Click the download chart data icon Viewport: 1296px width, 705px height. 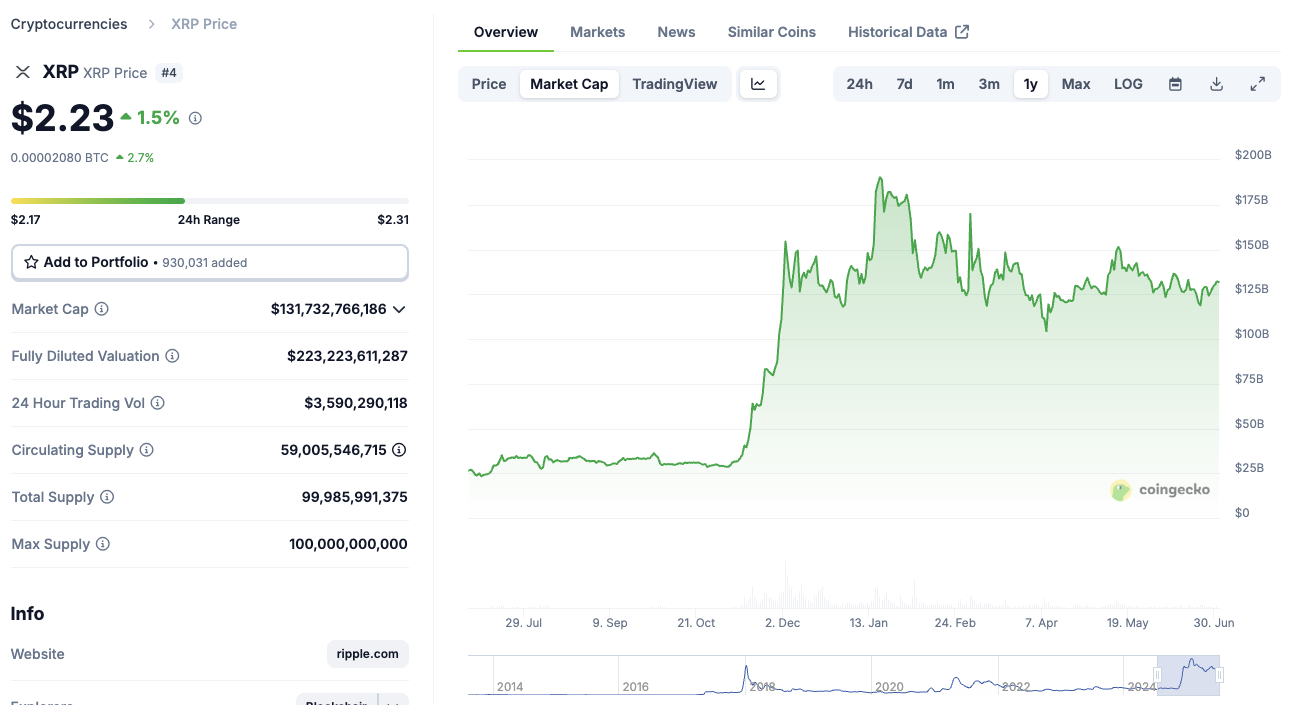pos(1217,84)
